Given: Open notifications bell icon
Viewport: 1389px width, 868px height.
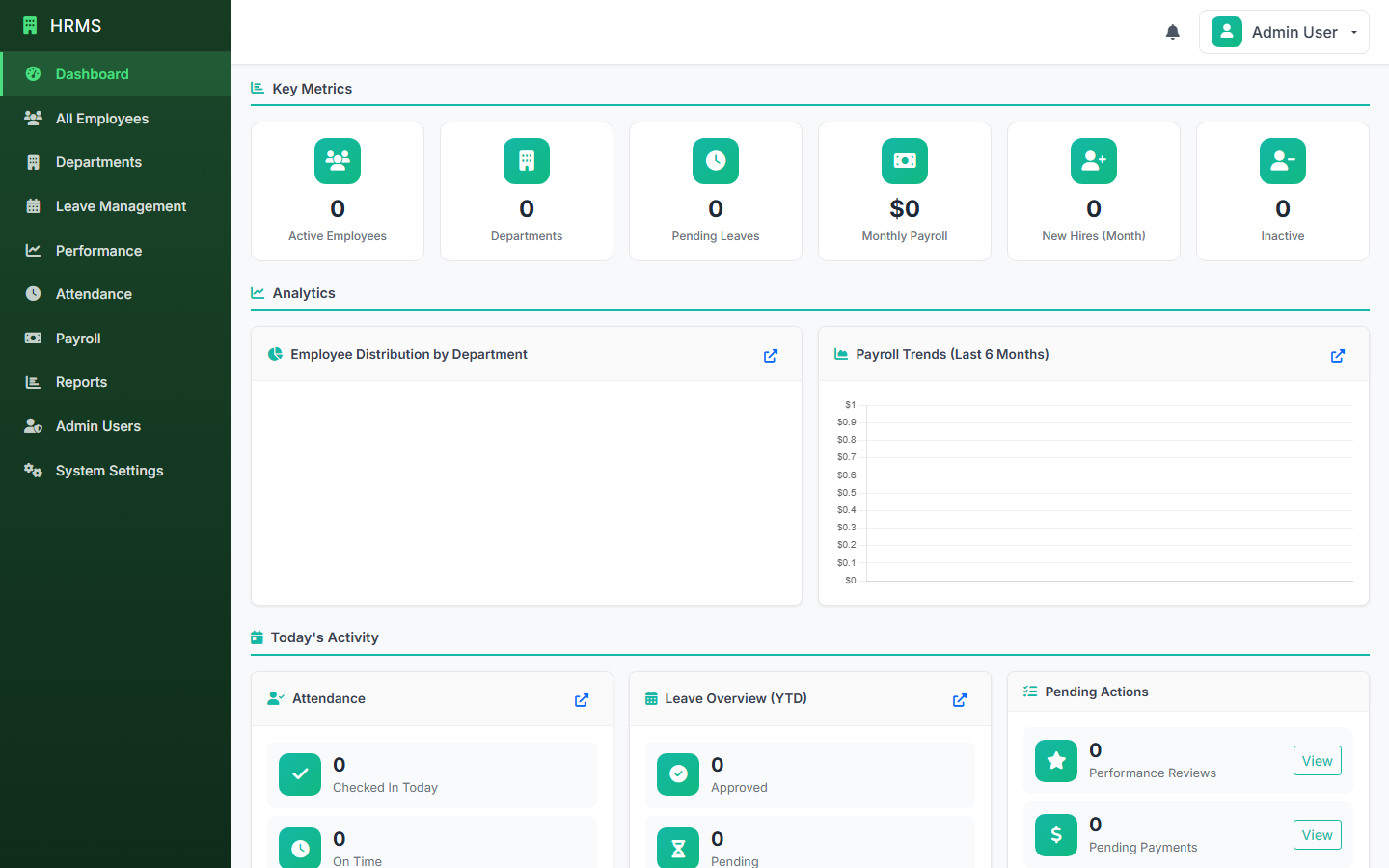Looking at the screenshot, I should click(x=1173, y=32).
